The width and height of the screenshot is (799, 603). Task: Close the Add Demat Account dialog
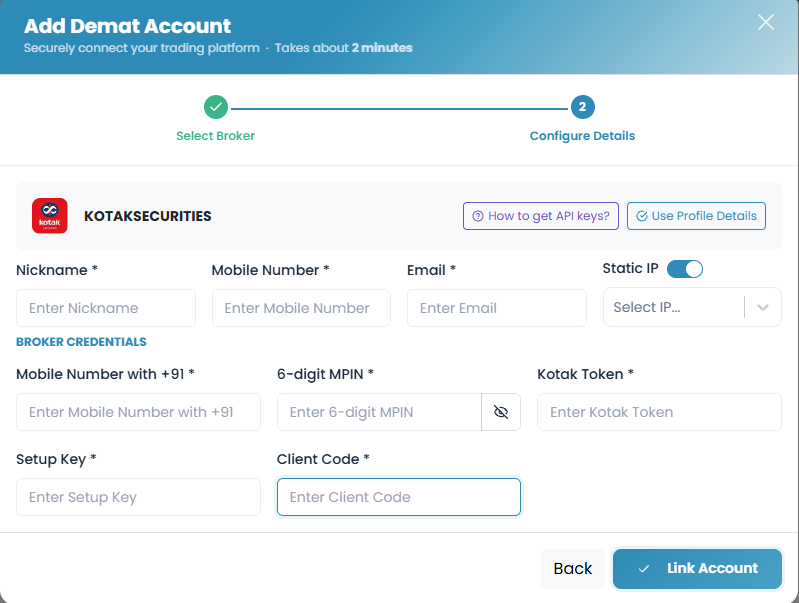[765, 22]
